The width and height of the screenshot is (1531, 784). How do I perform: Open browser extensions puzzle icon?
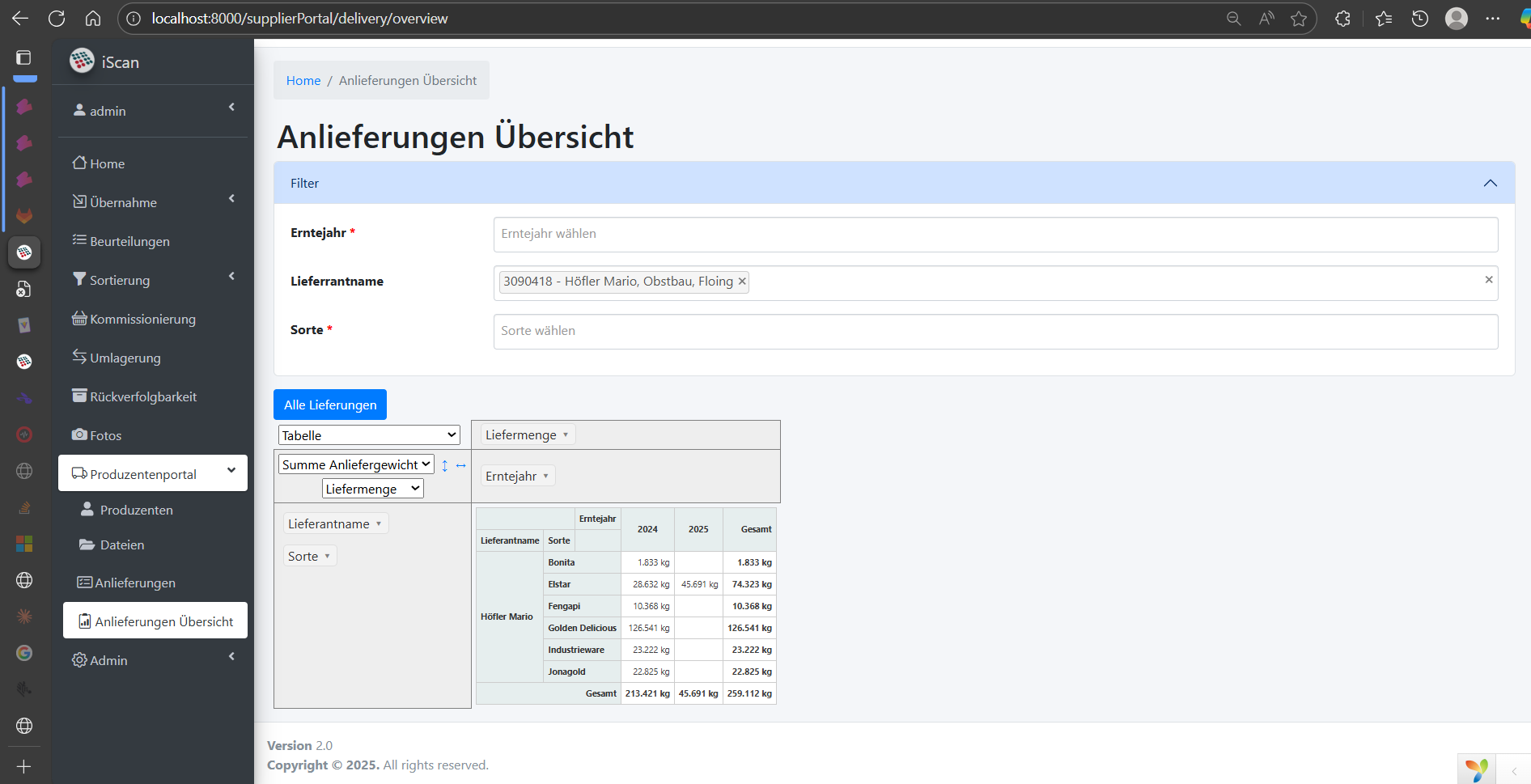(1342, 19)
